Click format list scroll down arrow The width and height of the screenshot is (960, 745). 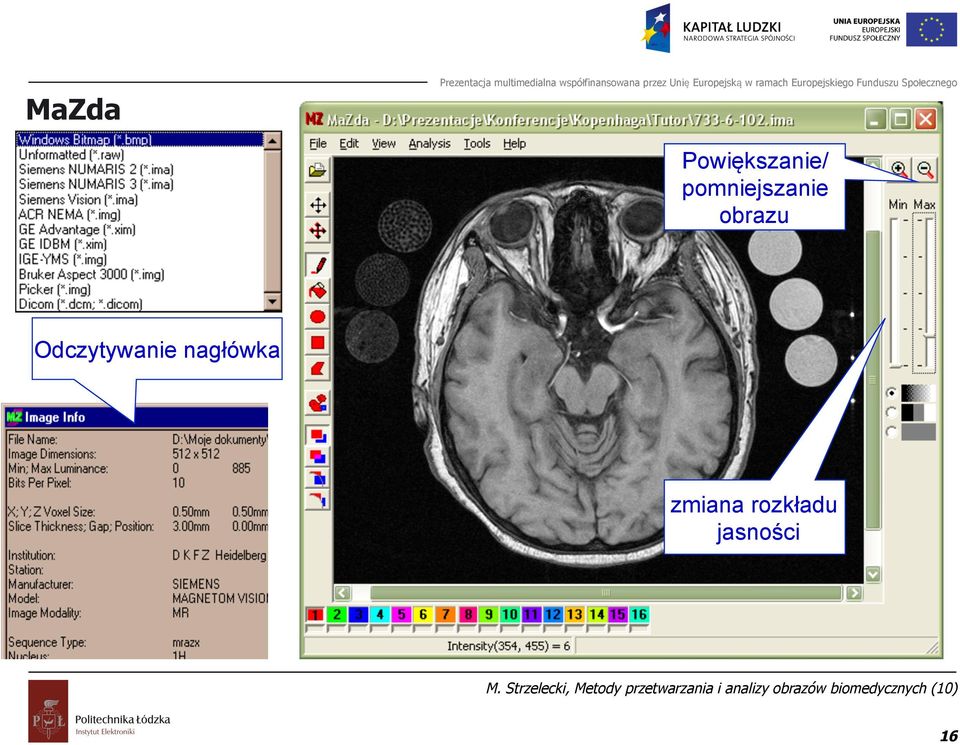(272, 301)
